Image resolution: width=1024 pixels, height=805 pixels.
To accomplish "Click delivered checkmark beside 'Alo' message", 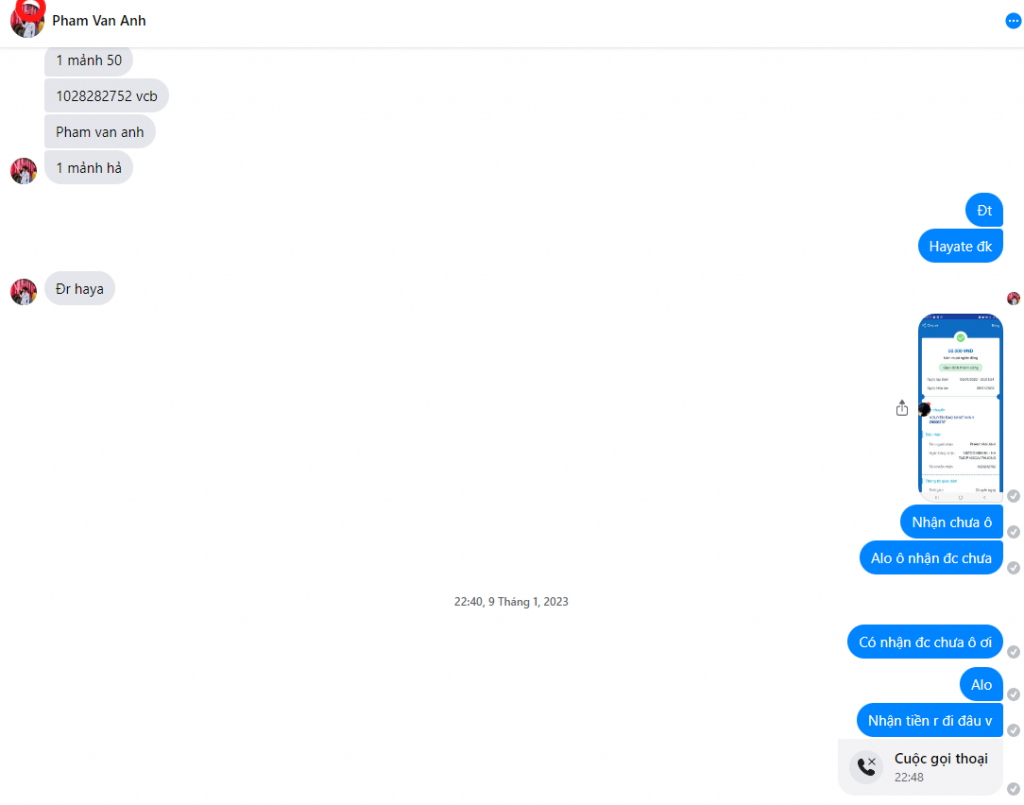I will (1014, 694).
